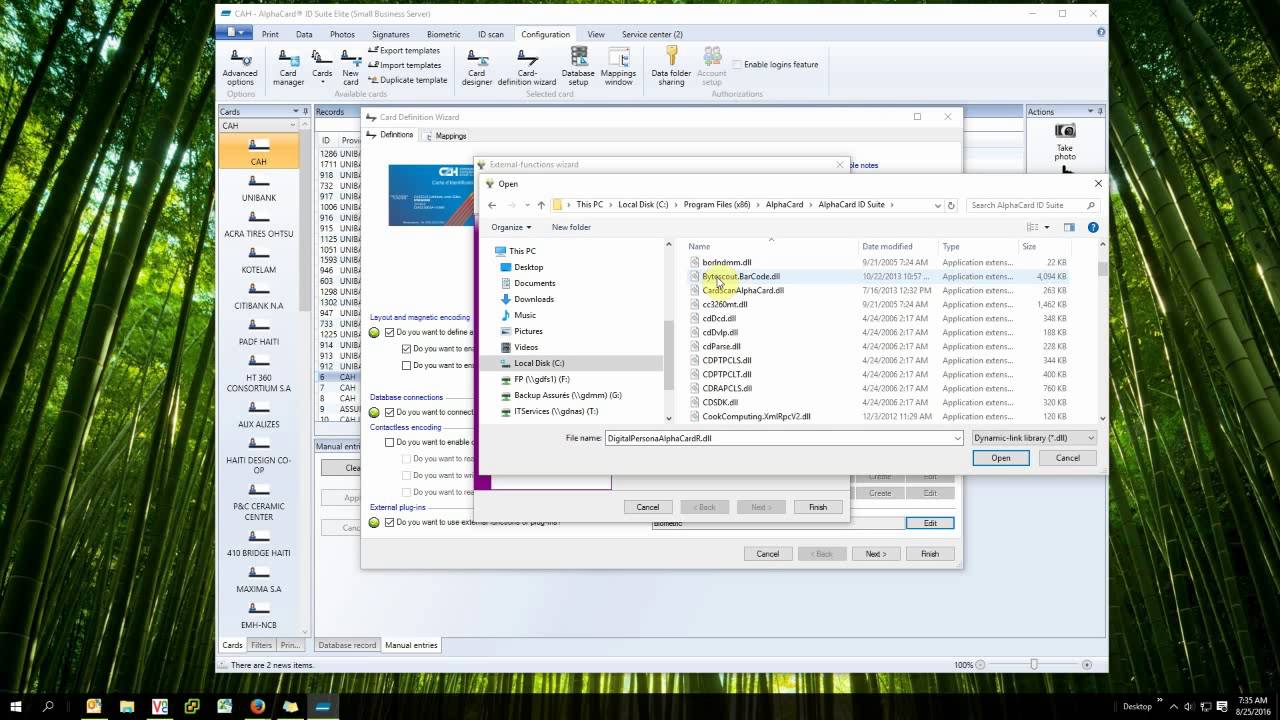Toggle Database connections checkbox
1280x720 pixels.
390,412
